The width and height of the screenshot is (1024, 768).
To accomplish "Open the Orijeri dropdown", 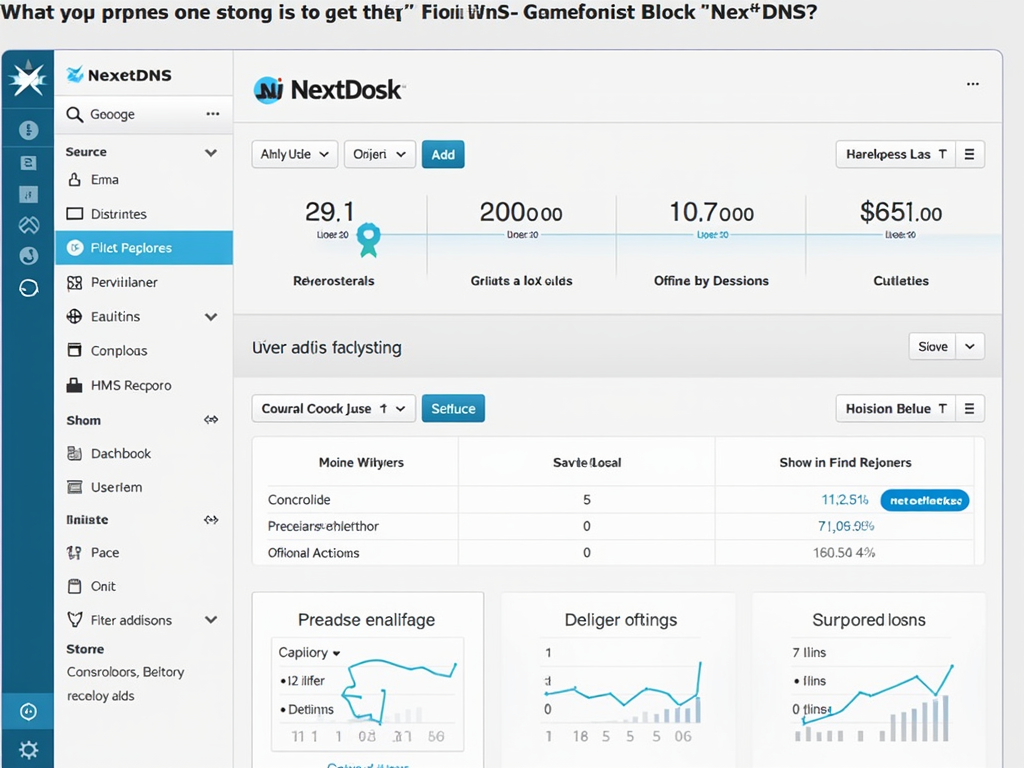I will point(379,154).
